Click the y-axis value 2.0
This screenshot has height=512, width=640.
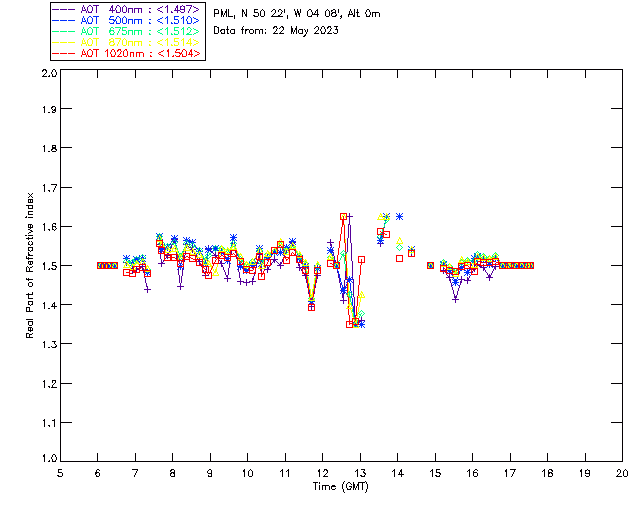(x=49, y=73)
